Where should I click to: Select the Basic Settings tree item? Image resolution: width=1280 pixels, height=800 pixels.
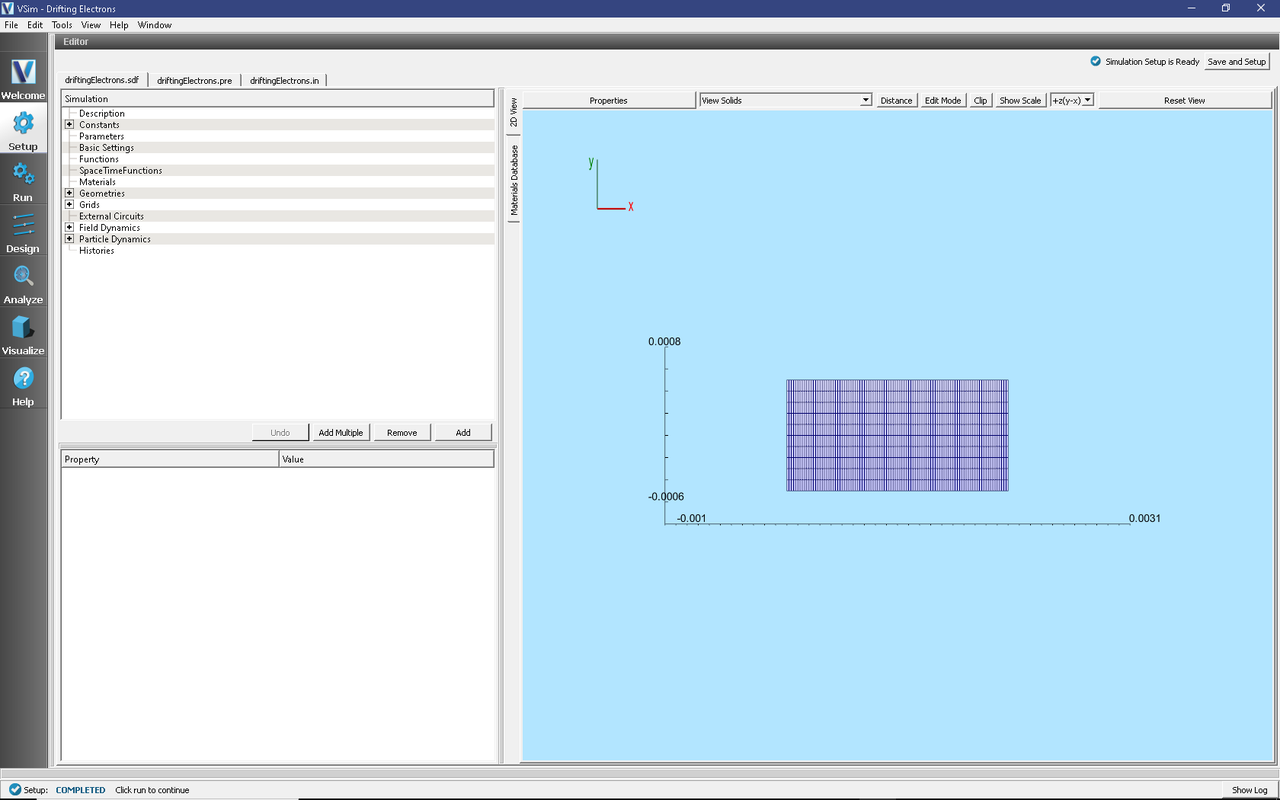tap(106, 148)
